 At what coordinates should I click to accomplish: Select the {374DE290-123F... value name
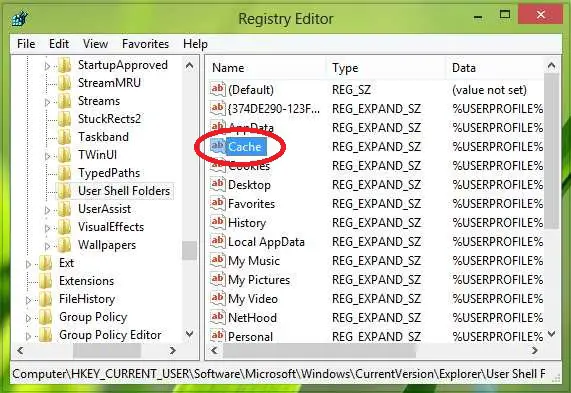coord(273,109)
